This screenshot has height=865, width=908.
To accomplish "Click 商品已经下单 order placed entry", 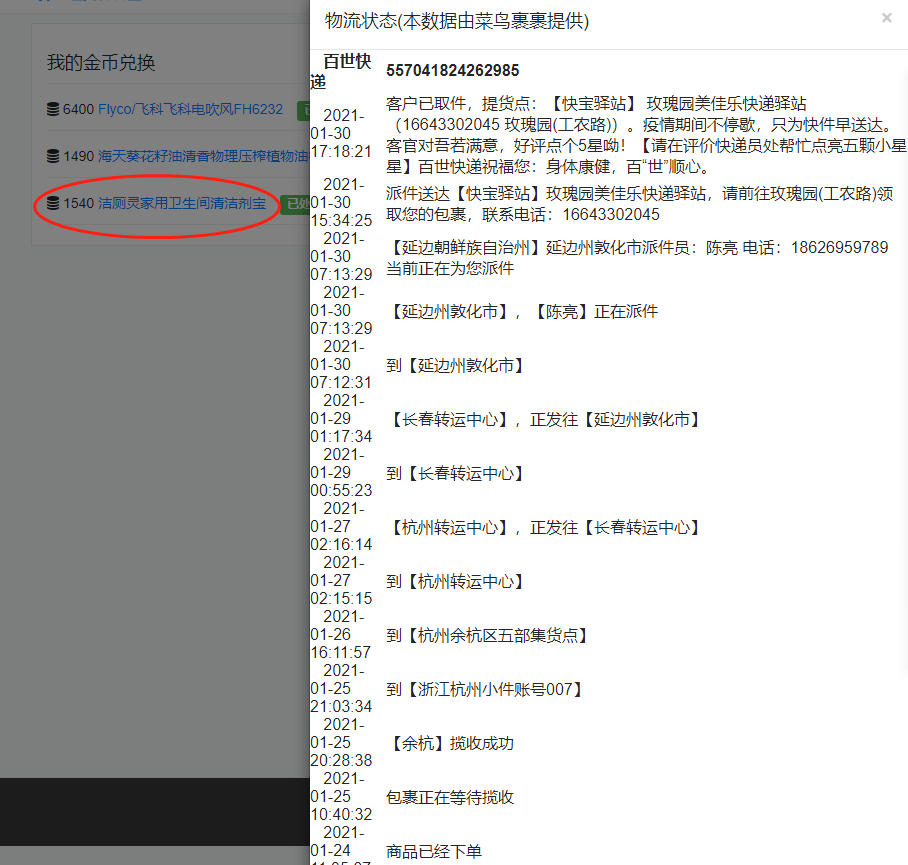I will tap(434, 852).
